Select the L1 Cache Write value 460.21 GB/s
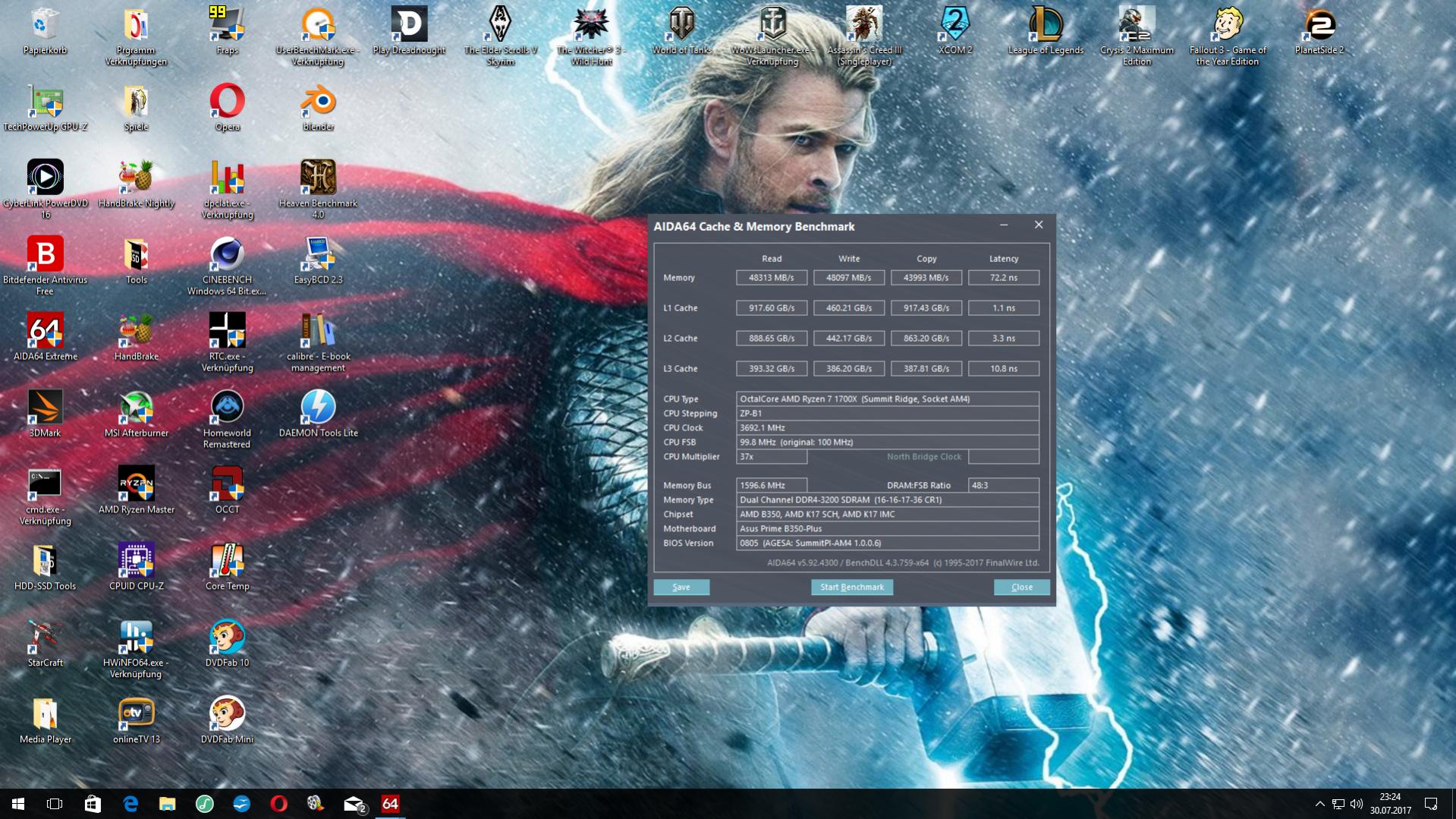Viewport: 1456px width, 819px height. (848, 308)
